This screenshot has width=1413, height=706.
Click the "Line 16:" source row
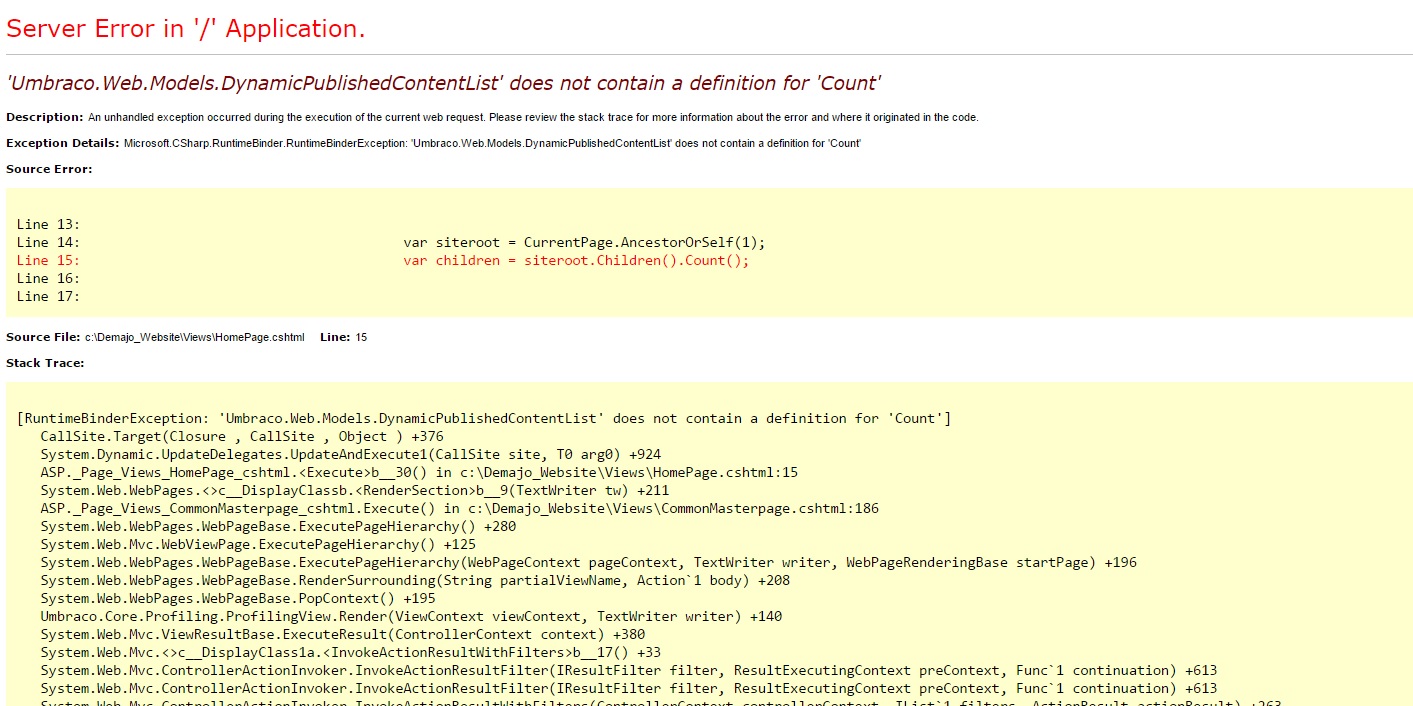click(x=48, y=278)
